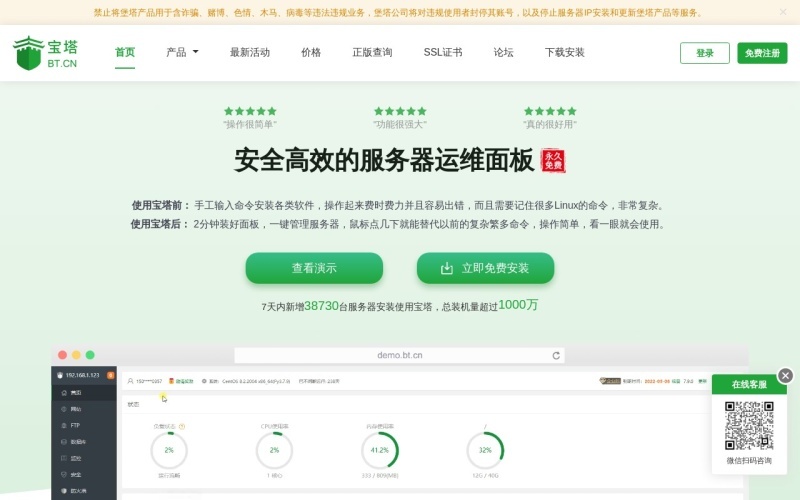The width and height of the screenshot is (800, 500).
Task: Open the 最新活动 menu item
Action: [x=250, y=52]
